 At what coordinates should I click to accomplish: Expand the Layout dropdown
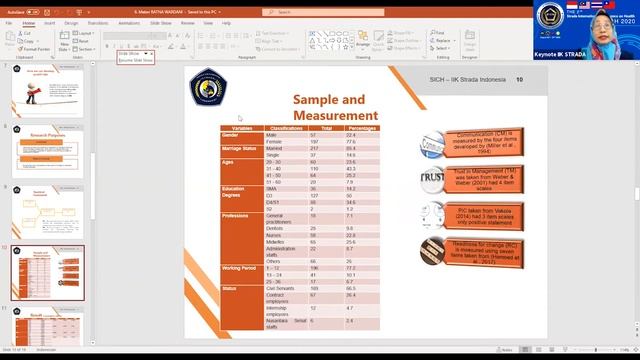click(83, 33)
